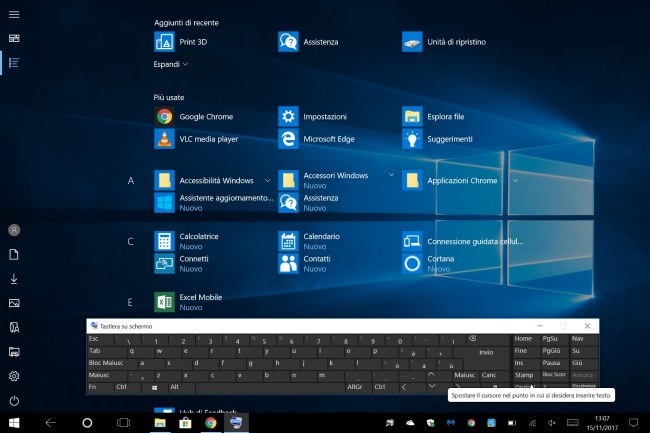The width and height of the screenshot is (650, 433).
Task: Click letter C index header
Action: pos(131,242)
